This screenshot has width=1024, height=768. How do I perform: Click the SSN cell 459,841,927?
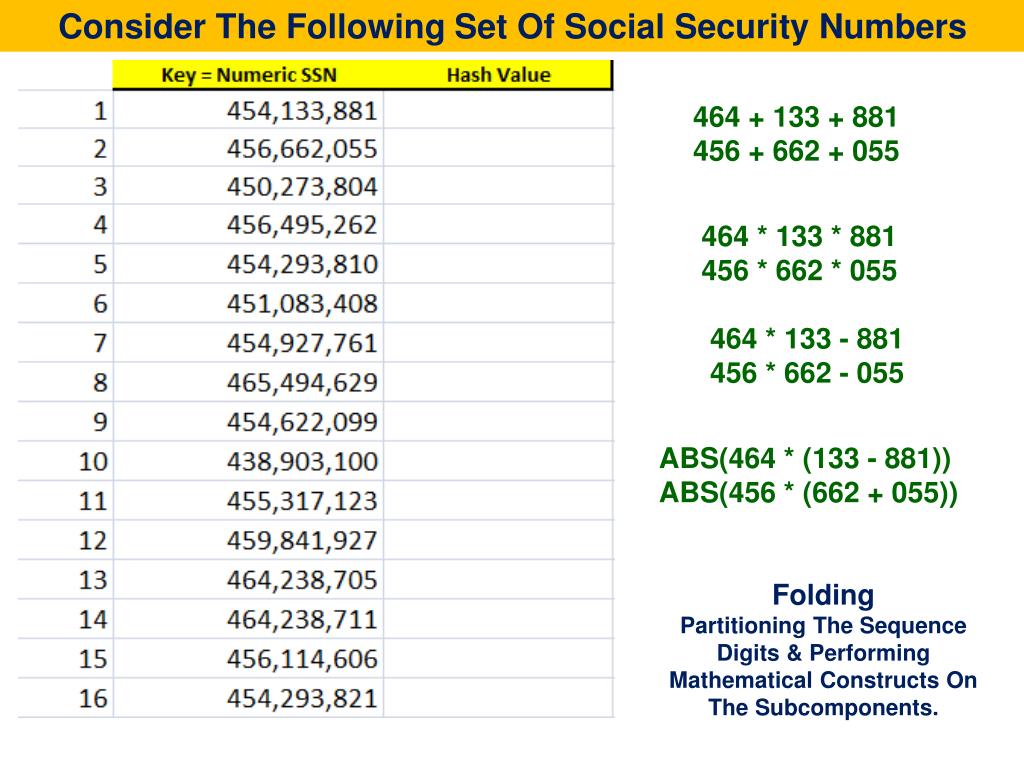coord(248,540)
